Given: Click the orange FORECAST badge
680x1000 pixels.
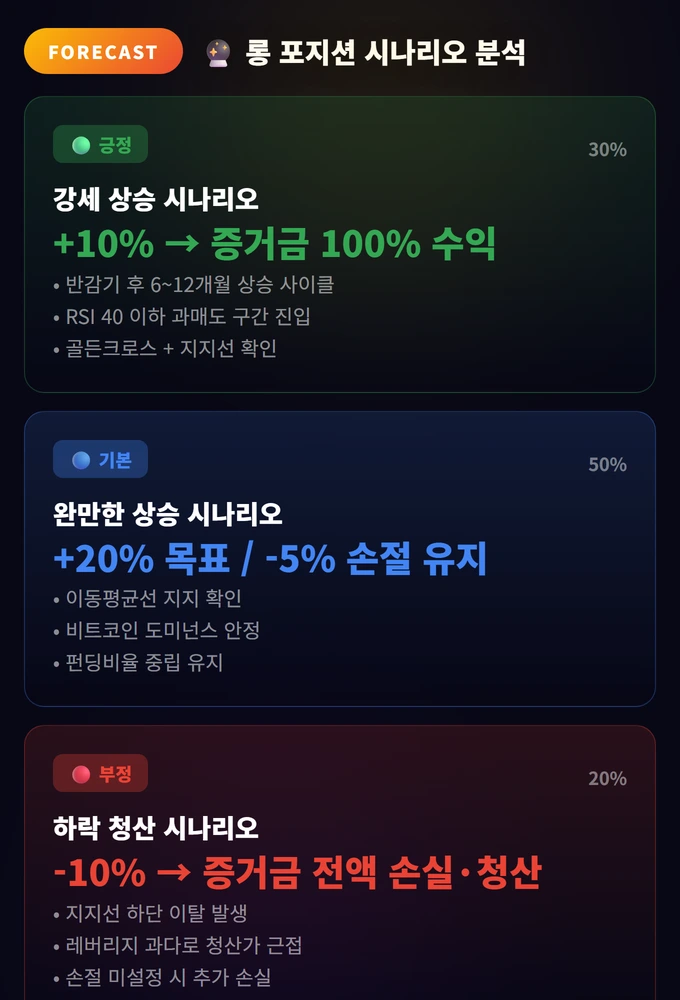Looking at the screenshot, I should [103, 51].
